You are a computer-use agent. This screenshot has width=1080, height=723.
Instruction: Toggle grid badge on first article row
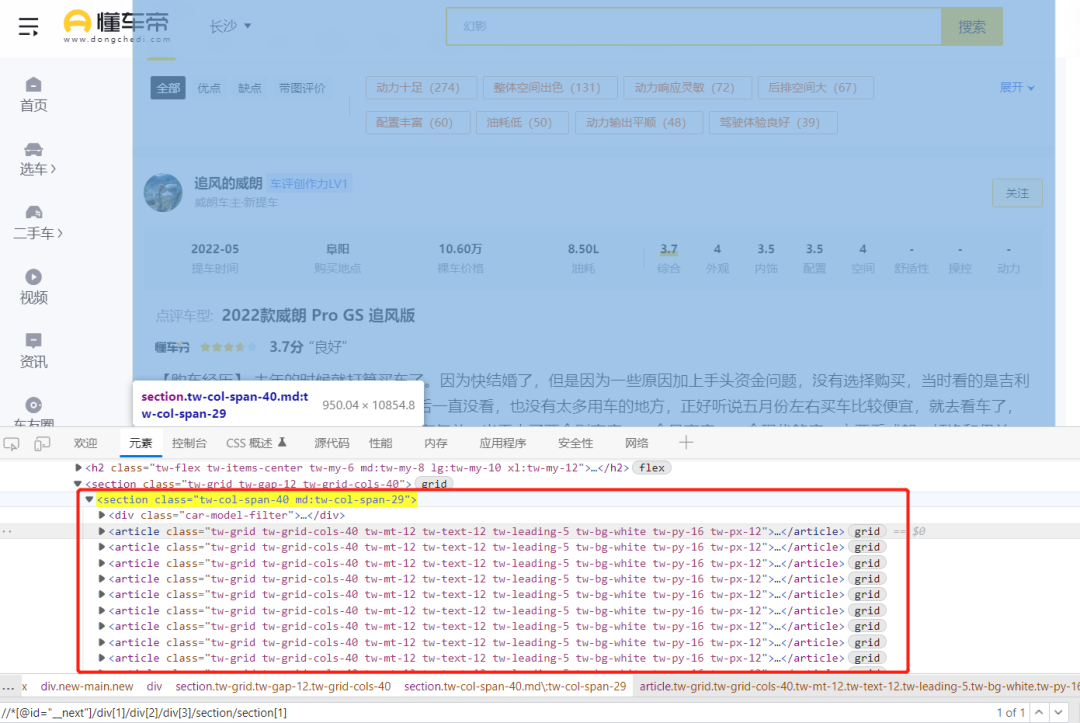point(867,532)
